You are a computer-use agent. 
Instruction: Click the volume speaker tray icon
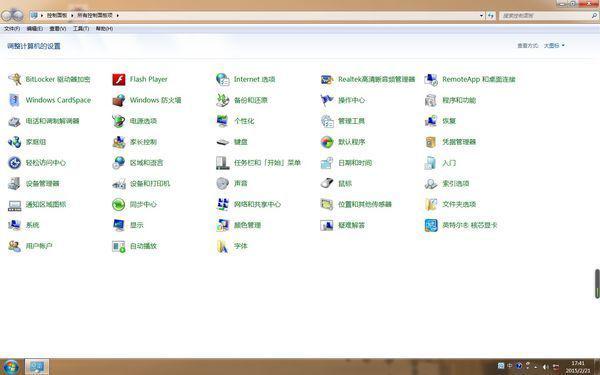[546, 367]
